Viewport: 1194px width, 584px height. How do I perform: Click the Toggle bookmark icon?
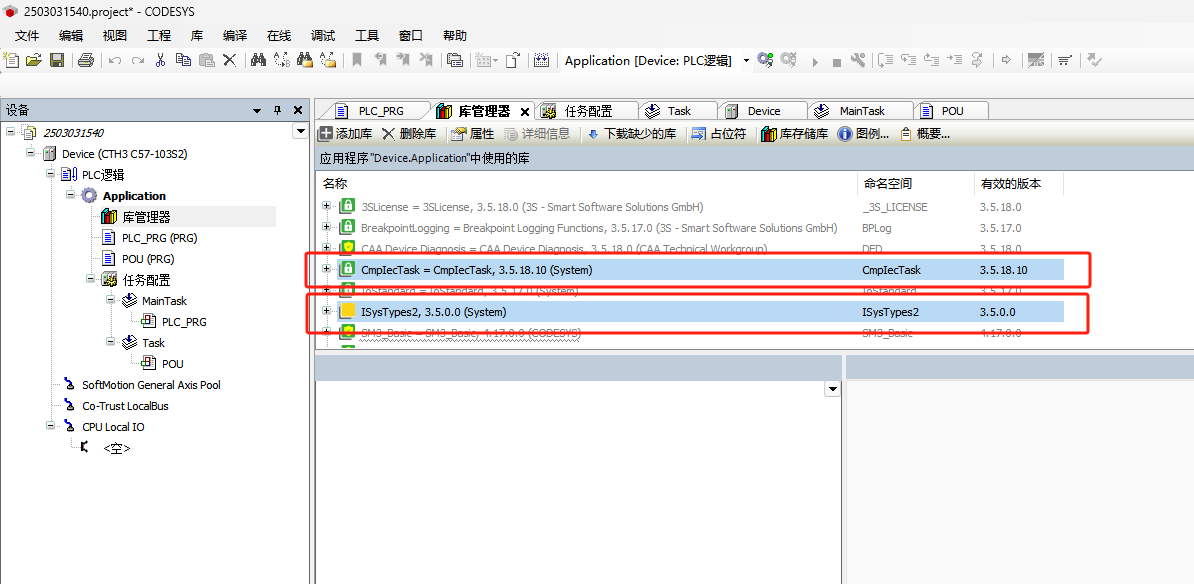coord(356,60)
